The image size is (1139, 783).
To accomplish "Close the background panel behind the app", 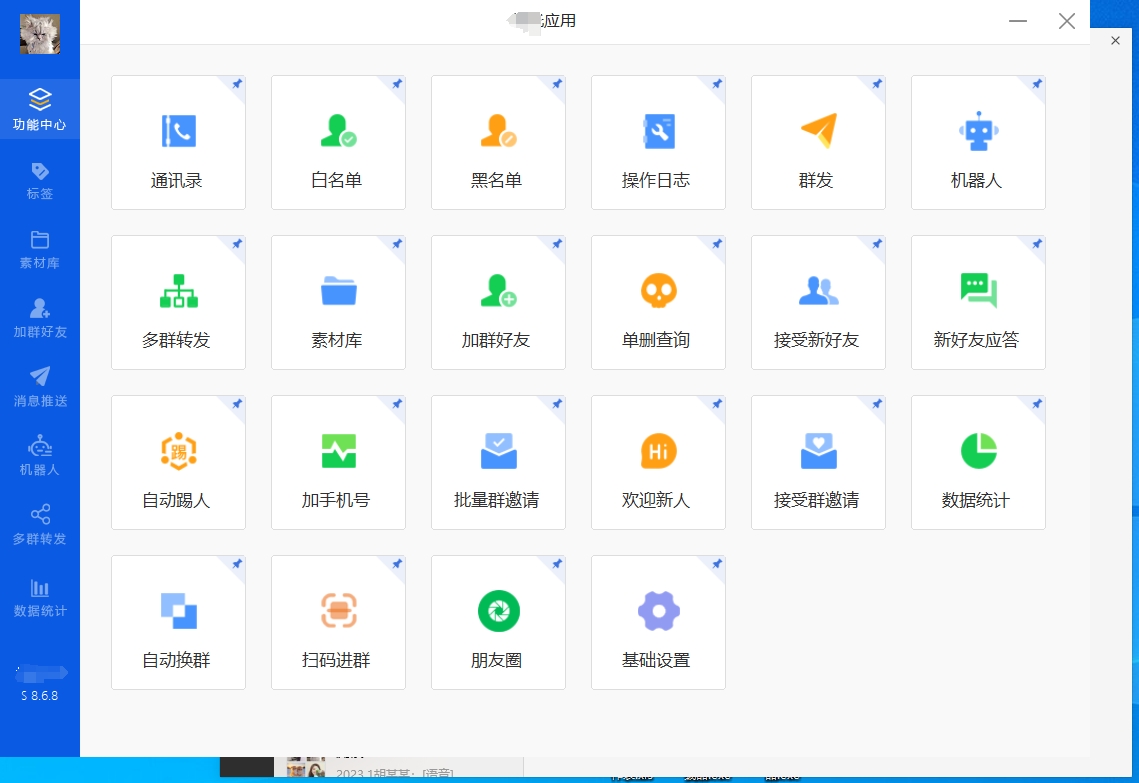I will pyautogui.click(x=1115, y=41).
